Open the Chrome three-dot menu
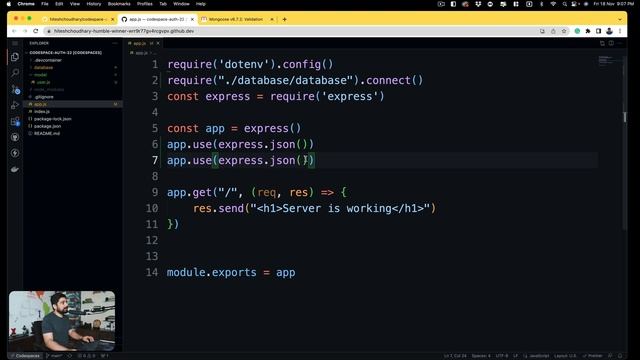 pyautogui.click(x=620, y=31)
